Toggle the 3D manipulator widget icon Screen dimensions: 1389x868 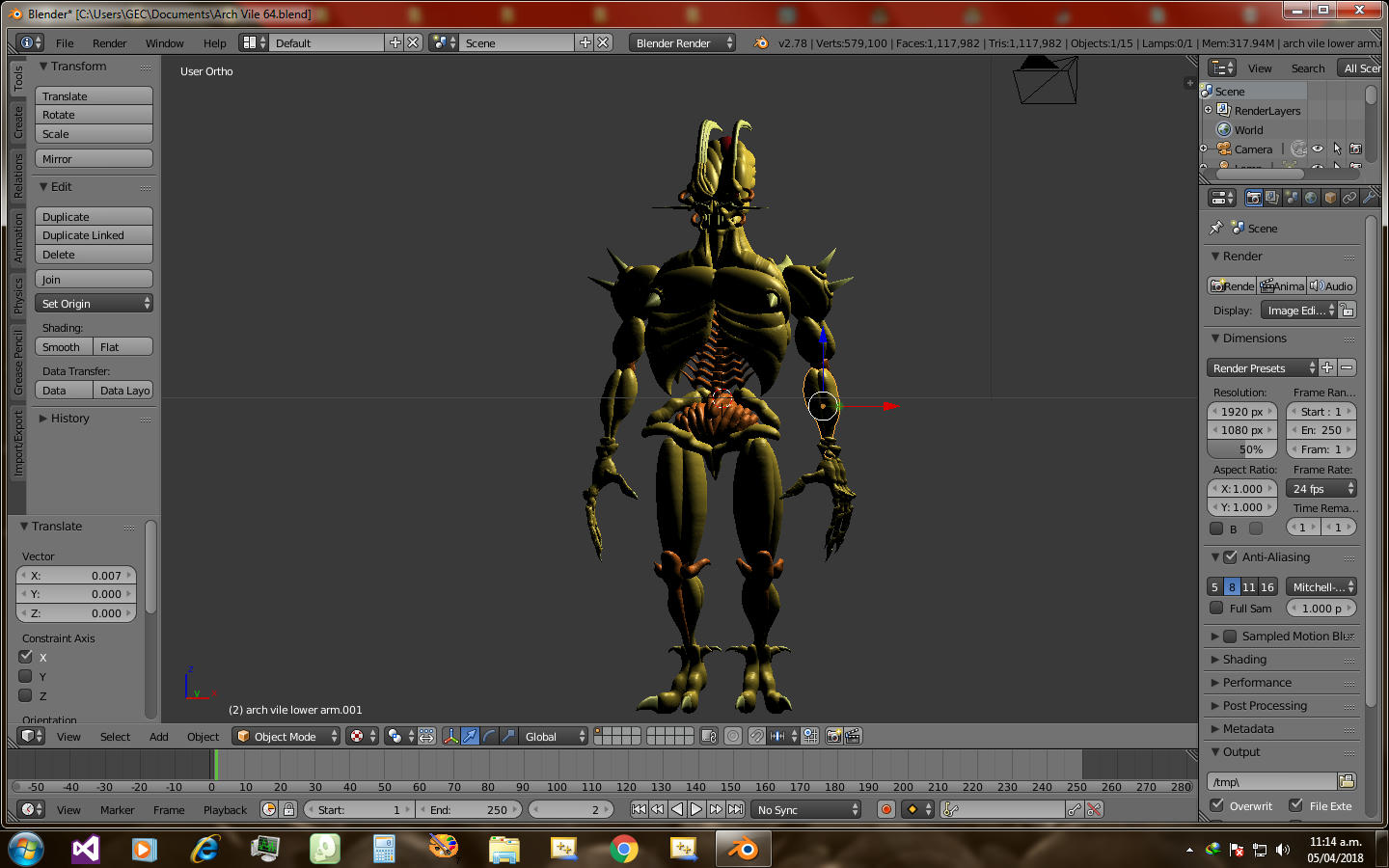[450, 736]
